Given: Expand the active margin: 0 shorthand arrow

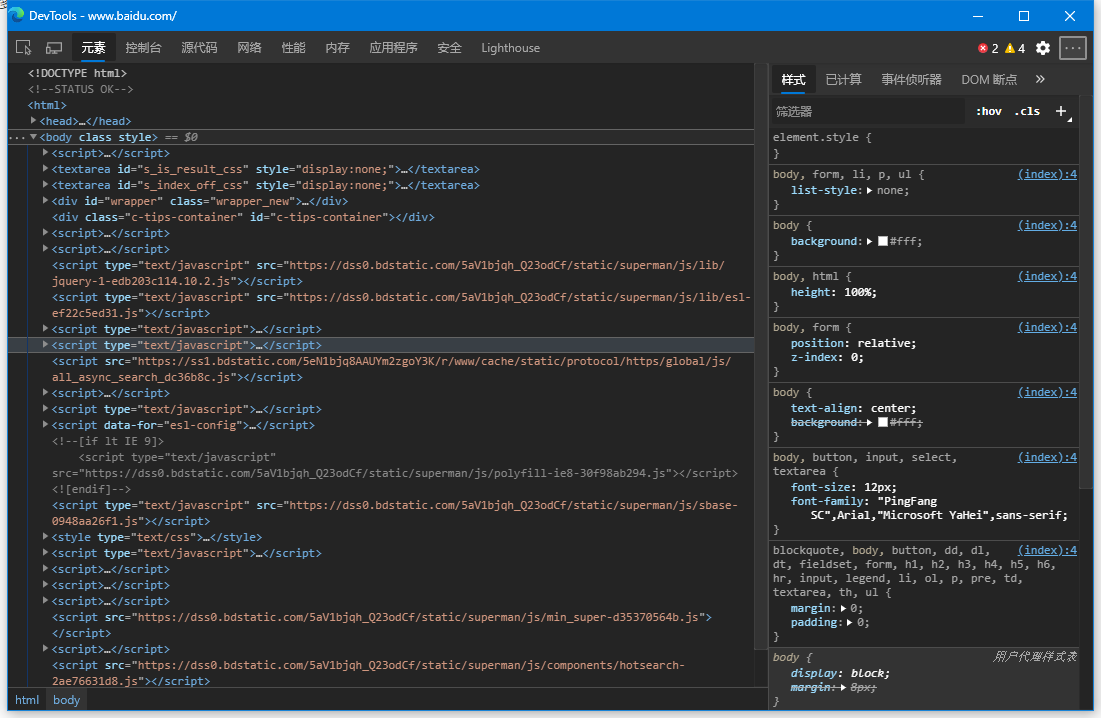Looking at the screenshot, I should click(x=843, y=609).
